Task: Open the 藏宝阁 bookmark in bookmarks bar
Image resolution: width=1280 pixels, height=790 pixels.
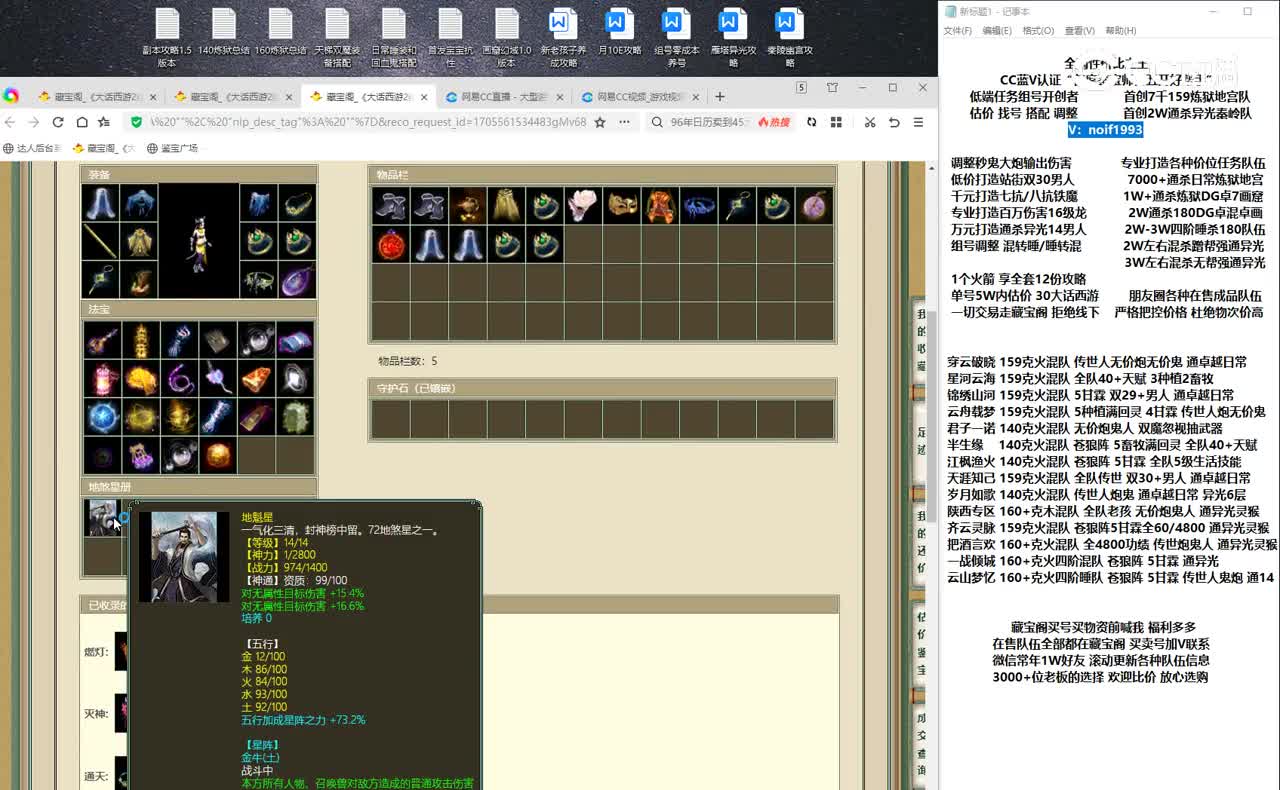Action: [105, 148]
